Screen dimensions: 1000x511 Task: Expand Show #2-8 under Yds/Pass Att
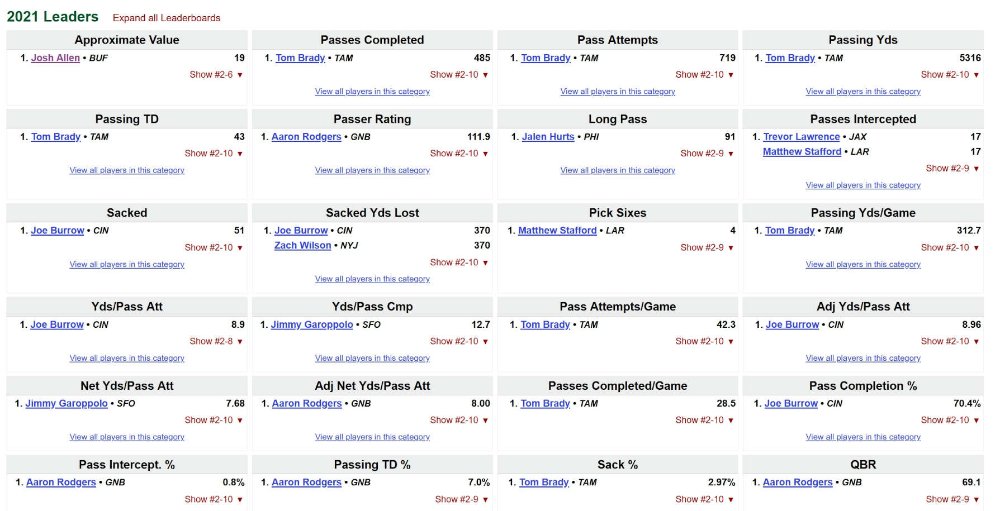pos(216,341)
